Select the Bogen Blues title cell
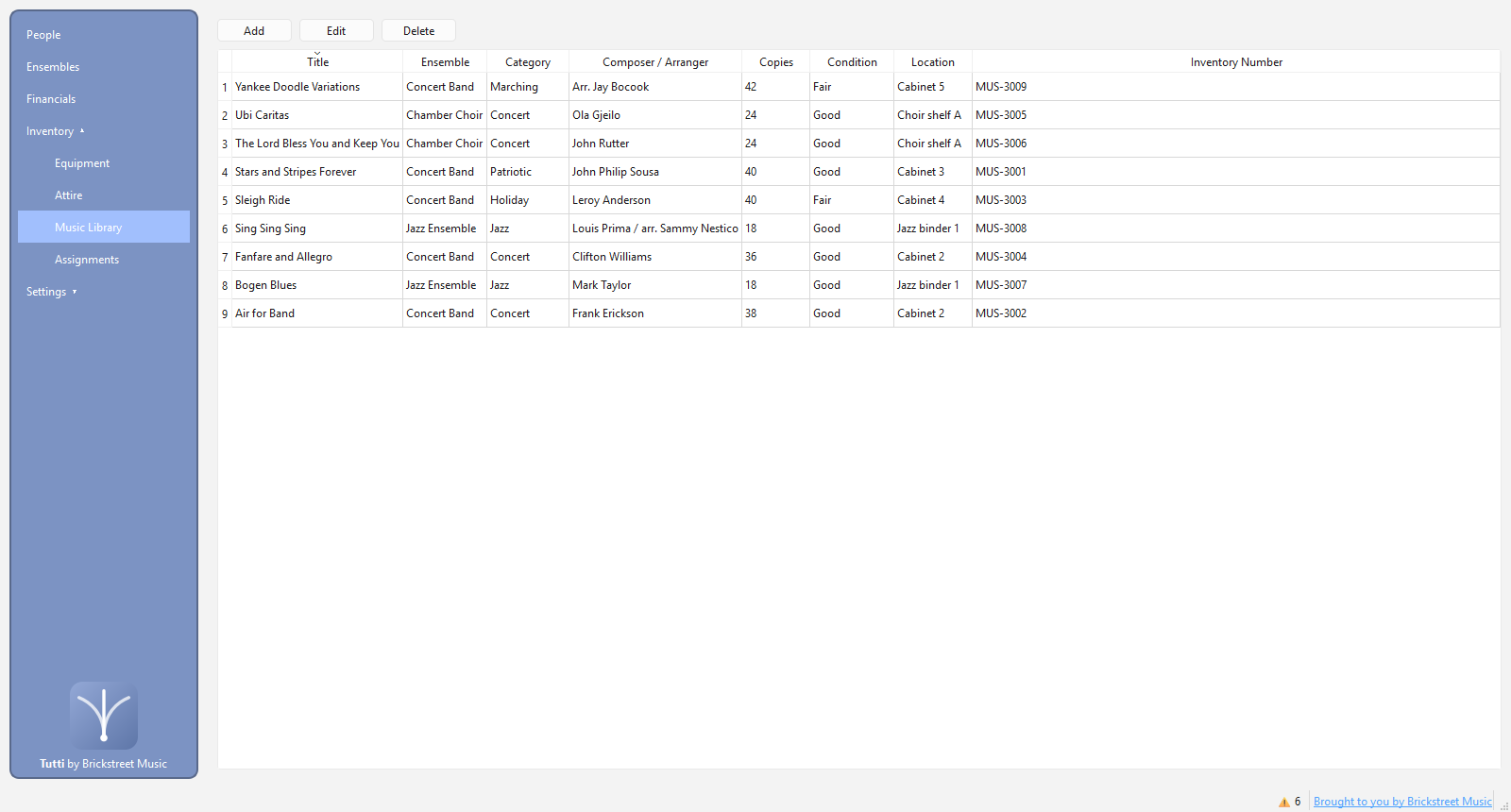Image resolution: width=1511 pixels, height=812 pixels. point(317,285)
